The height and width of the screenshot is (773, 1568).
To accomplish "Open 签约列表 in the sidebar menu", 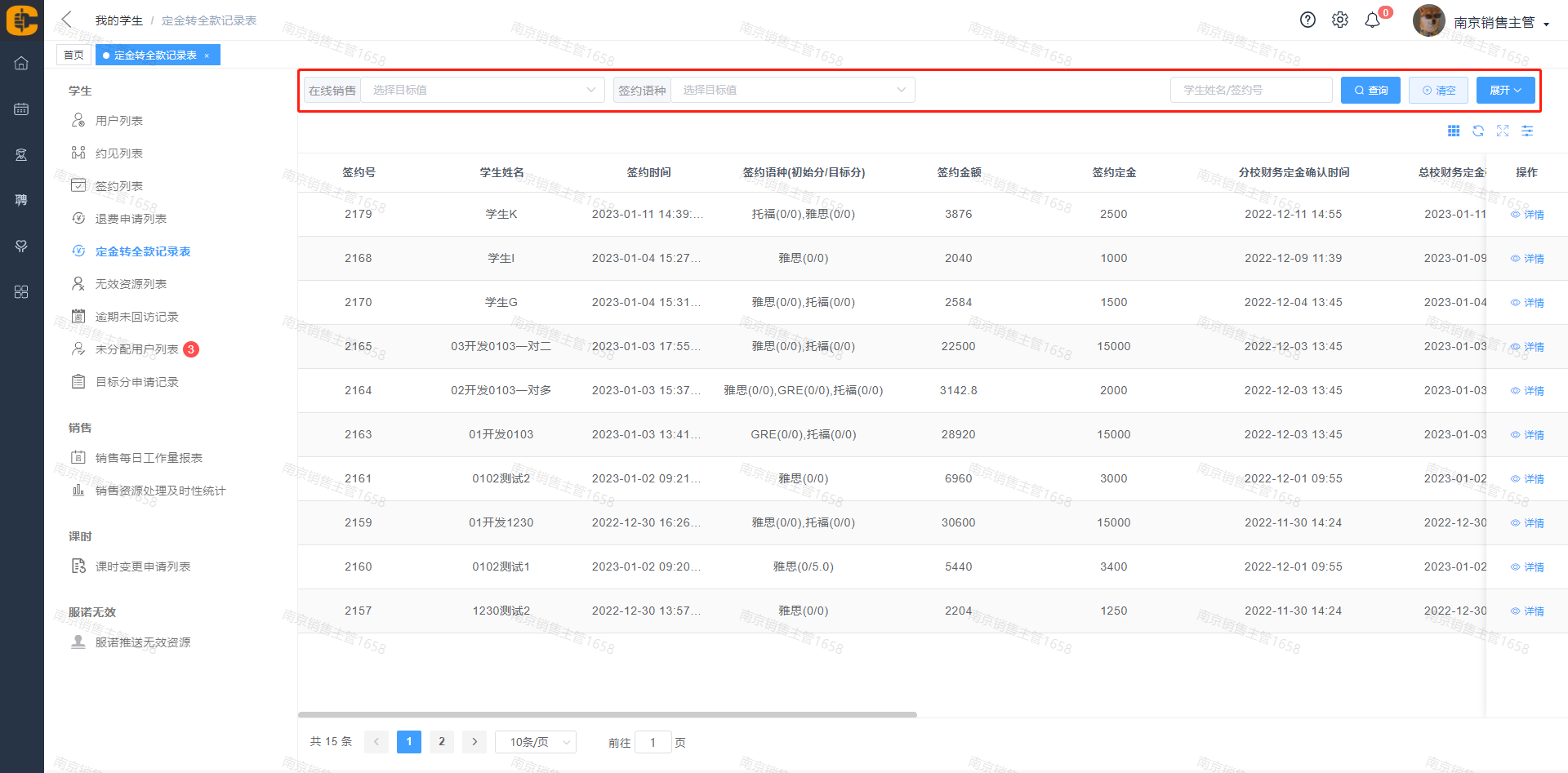I will pos(119,186).
